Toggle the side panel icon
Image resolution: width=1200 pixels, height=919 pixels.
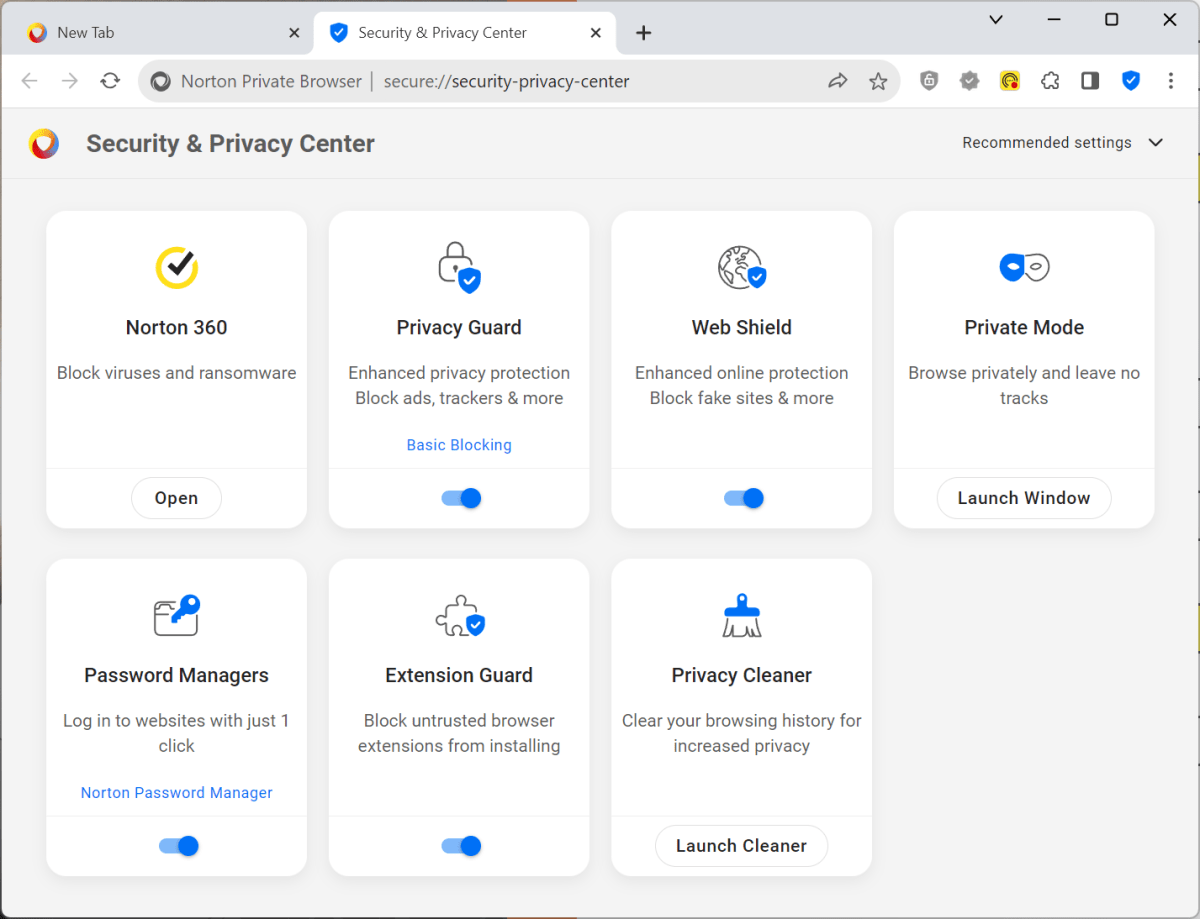point(1090,81)
